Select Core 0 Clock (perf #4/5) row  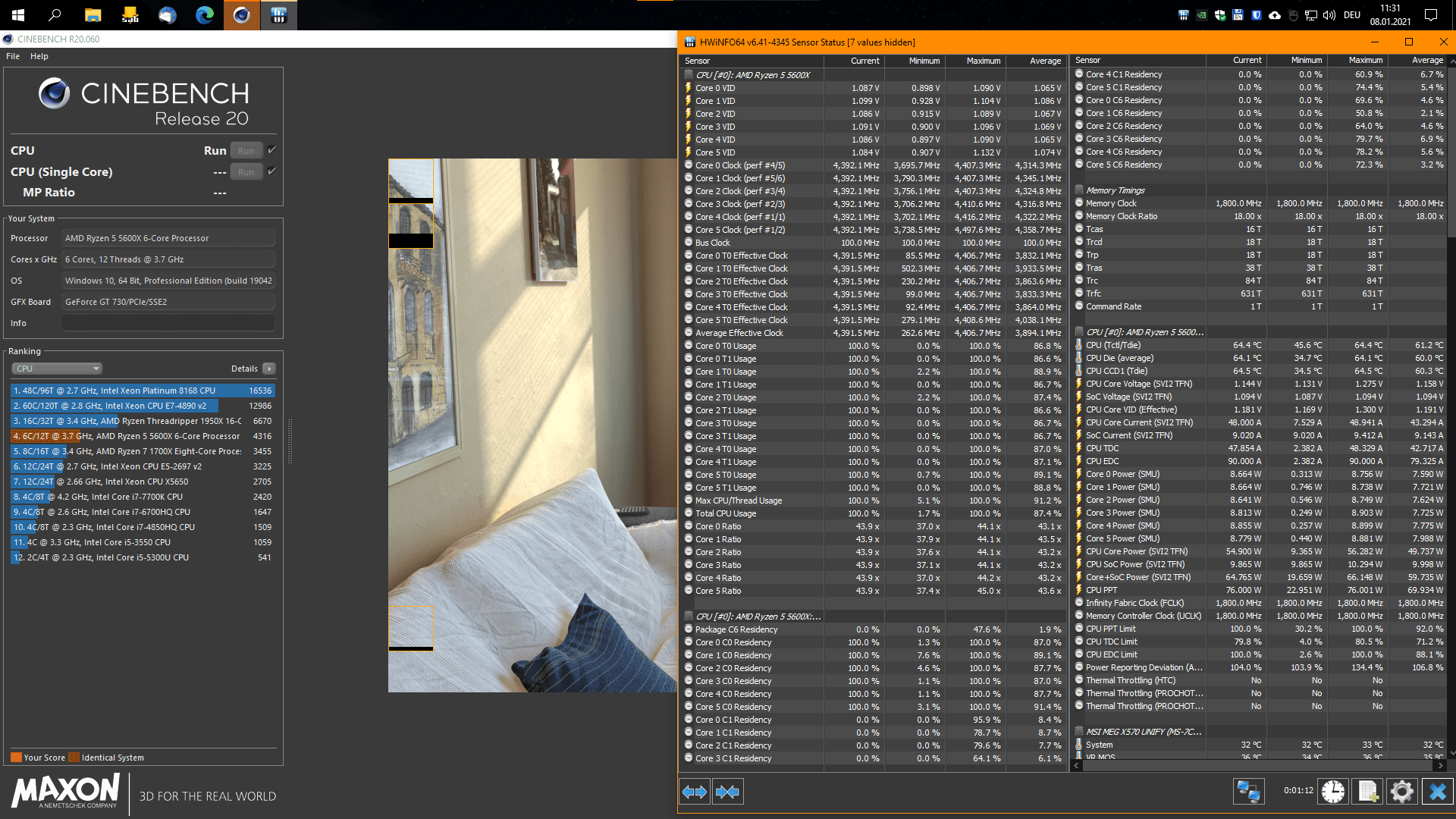coord(874,165)
